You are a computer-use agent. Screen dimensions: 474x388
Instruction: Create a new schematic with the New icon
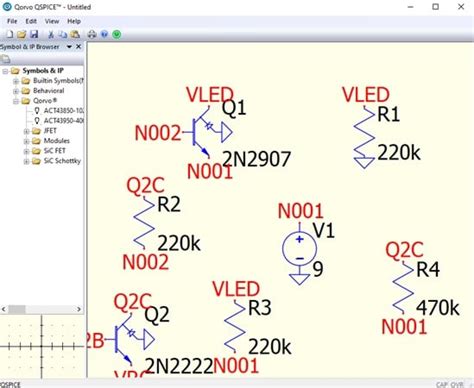[10, 34]
